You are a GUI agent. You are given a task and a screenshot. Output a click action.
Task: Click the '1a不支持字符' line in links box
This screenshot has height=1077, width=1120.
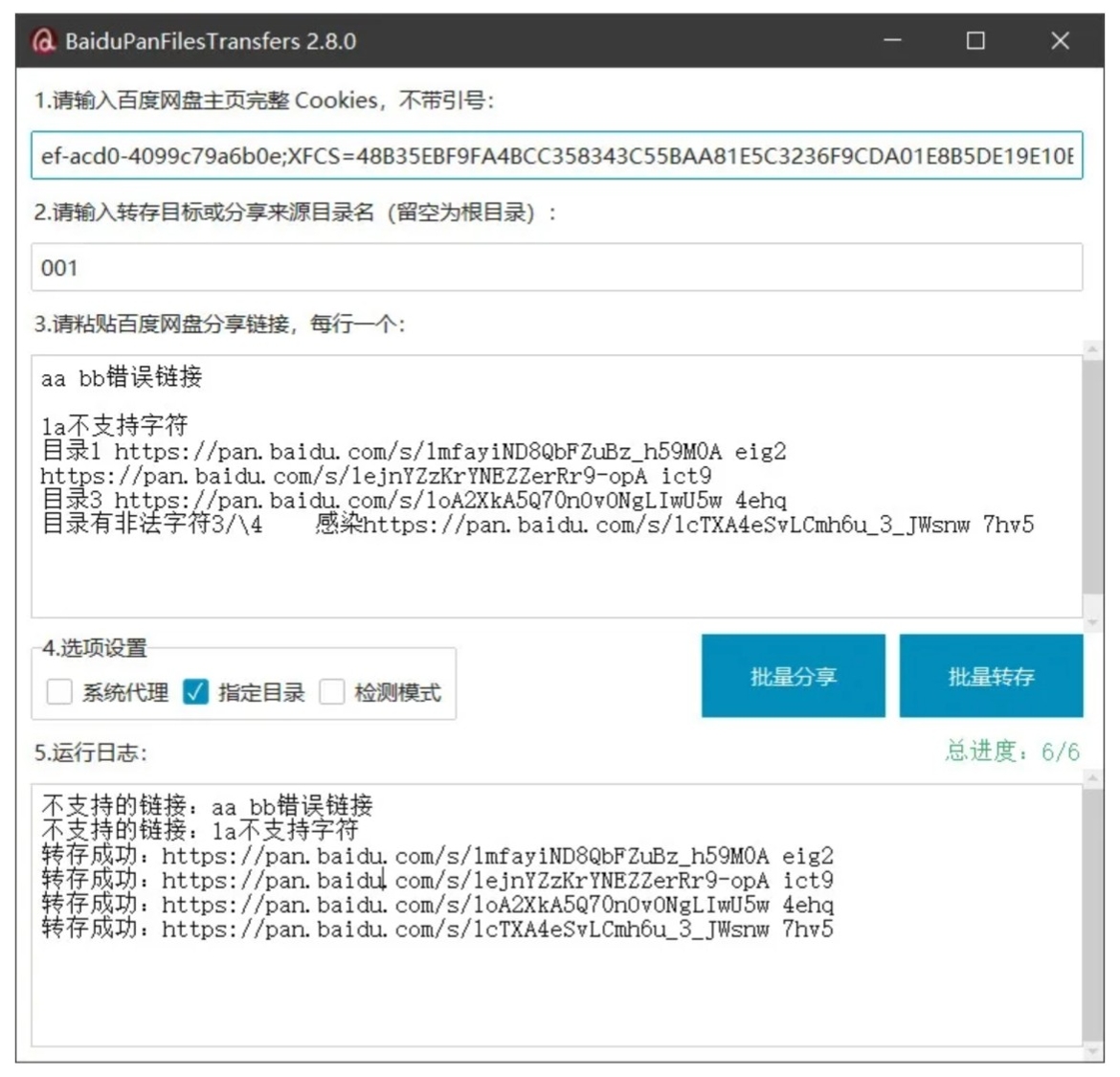(114, 426)
